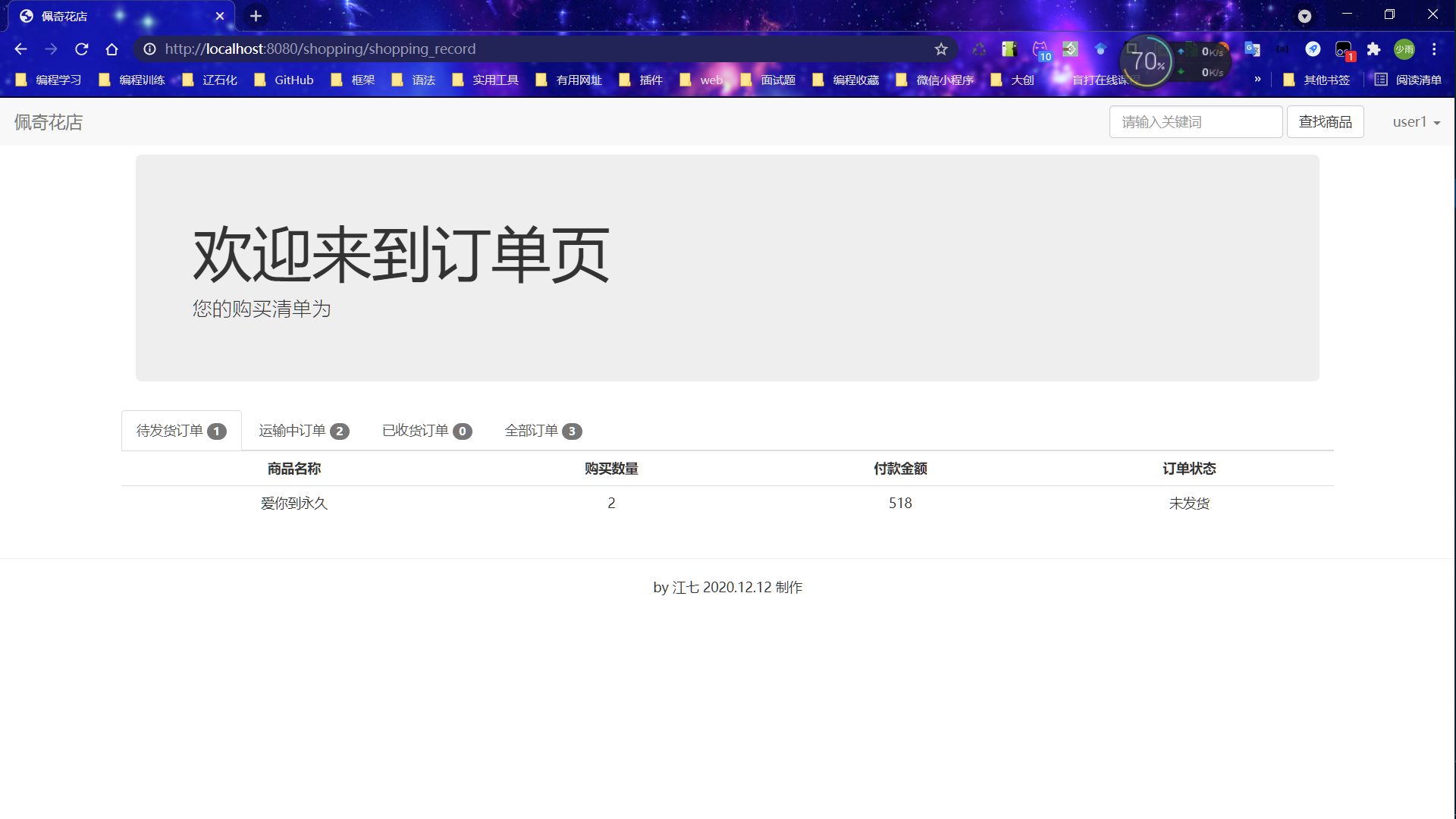1456x819 pixels.
Task: Bookmark this page with the star icon
Action: click(x=941, y=49)
